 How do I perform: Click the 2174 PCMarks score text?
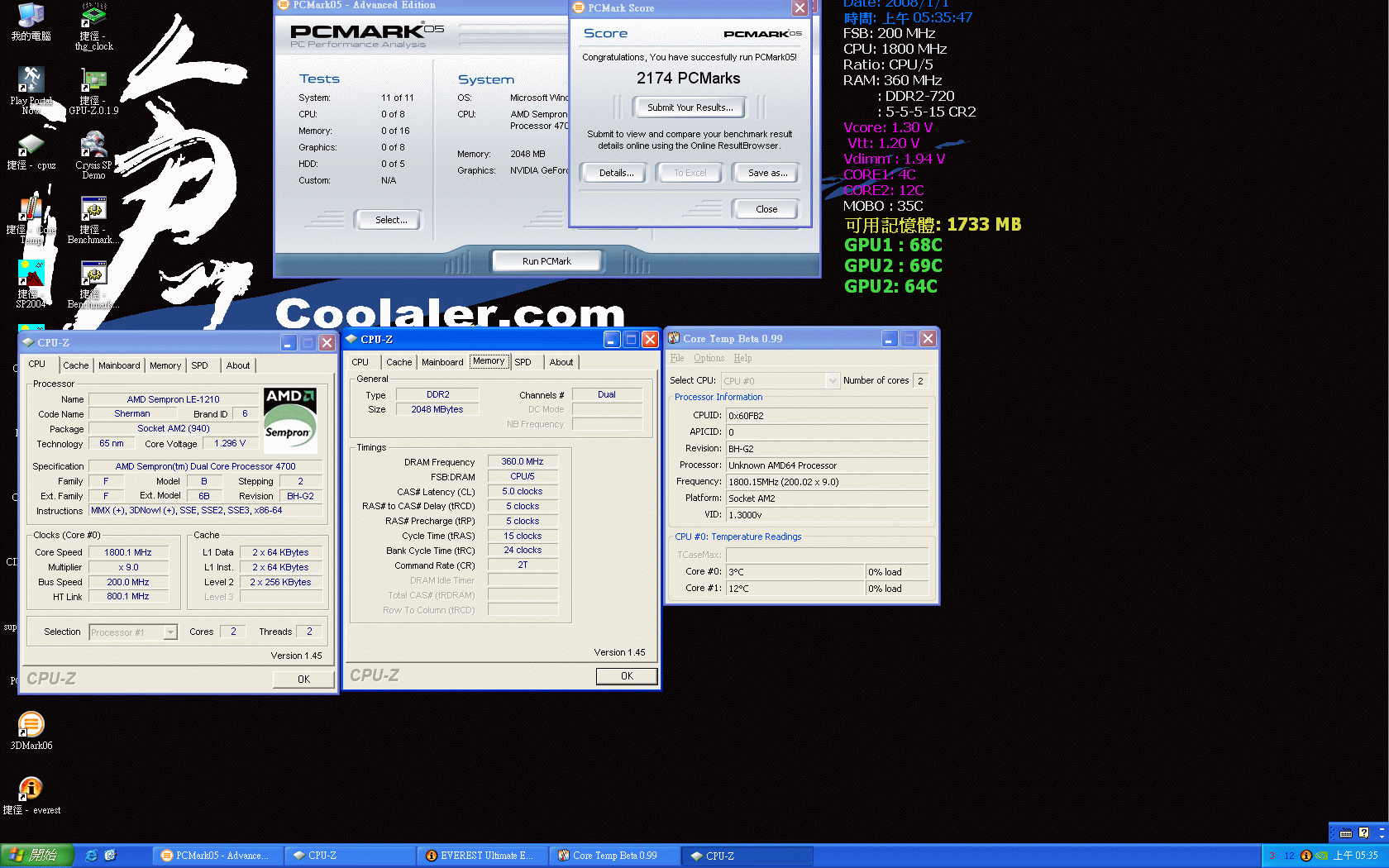click(689, 79)
